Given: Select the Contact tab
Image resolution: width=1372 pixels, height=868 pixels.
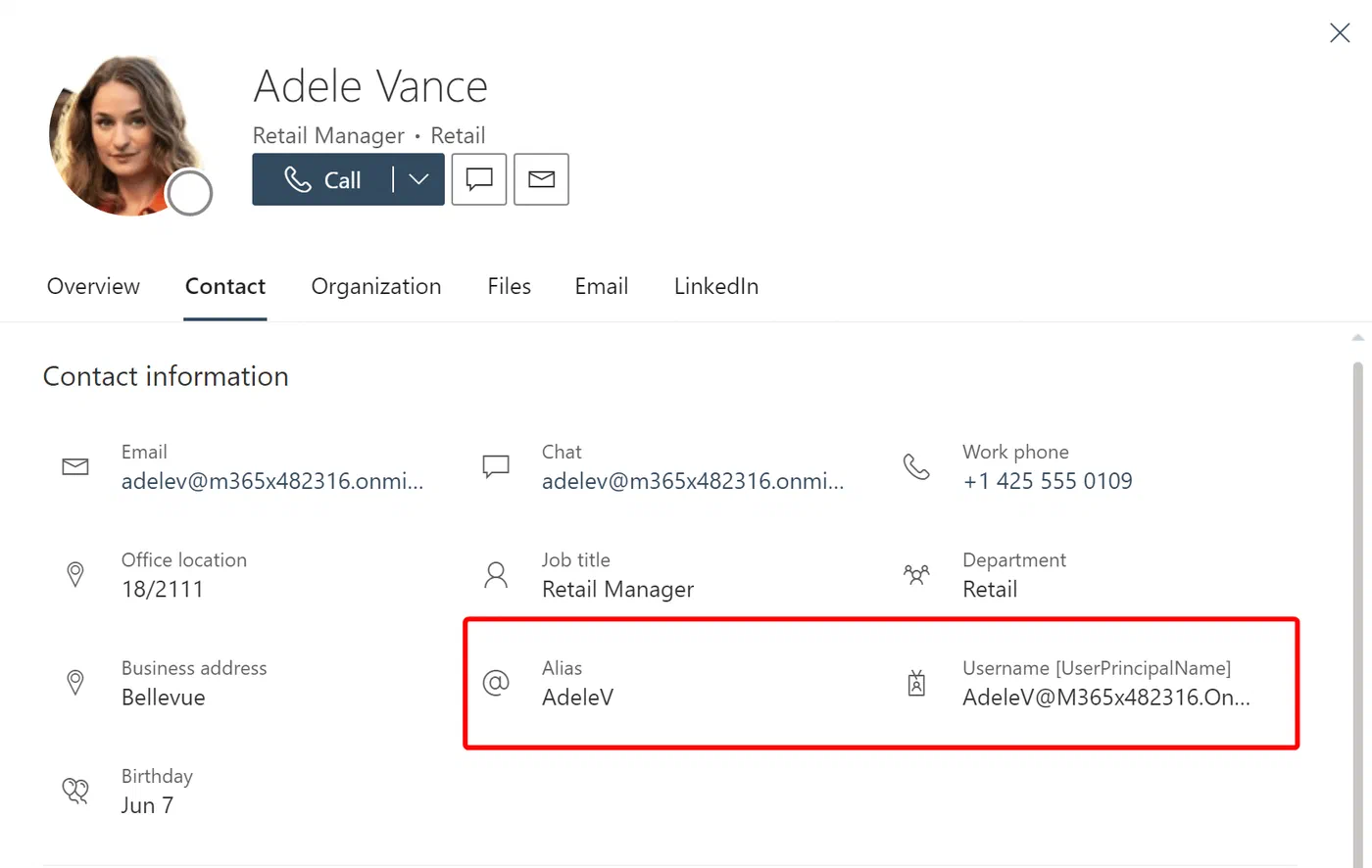Looking at the screenshot, I should coord(225,286).
